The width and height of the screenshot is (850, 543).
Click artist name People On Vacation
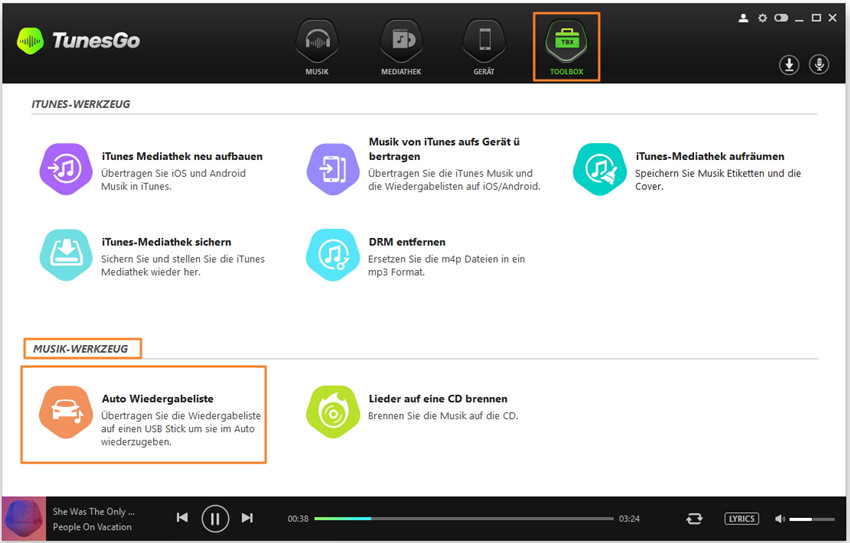point(92,527)
